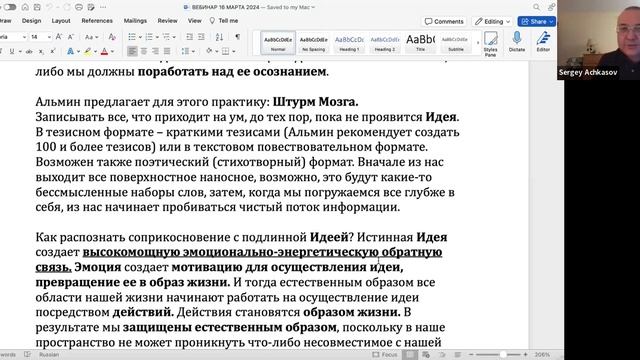This screenshot has width=640, height=360.
Task: Click the zoom in plus icon
Action: (x=525, y=355)
